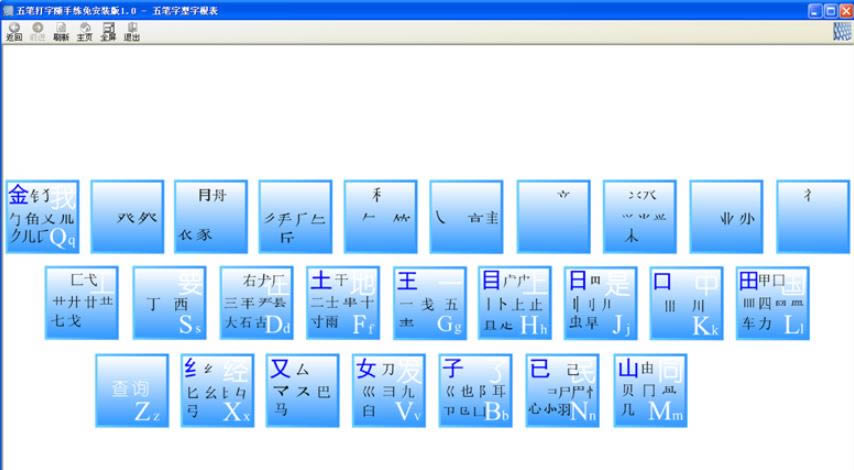Select the 土 F key tile
This screenshot has height=470, width=854.
pos(342,303)
